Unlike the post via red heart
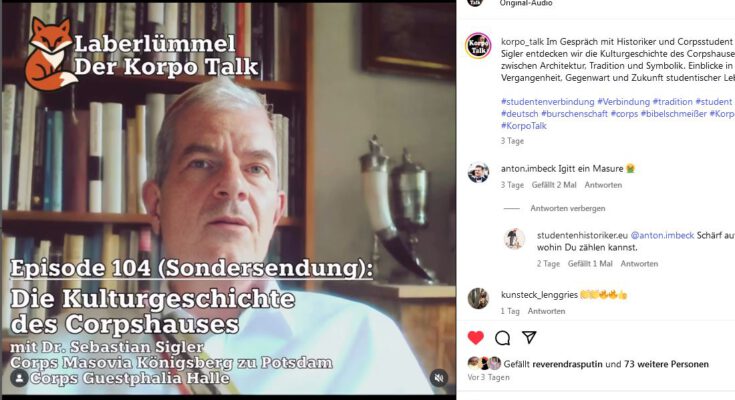735x400 pixels. (475, 338)
